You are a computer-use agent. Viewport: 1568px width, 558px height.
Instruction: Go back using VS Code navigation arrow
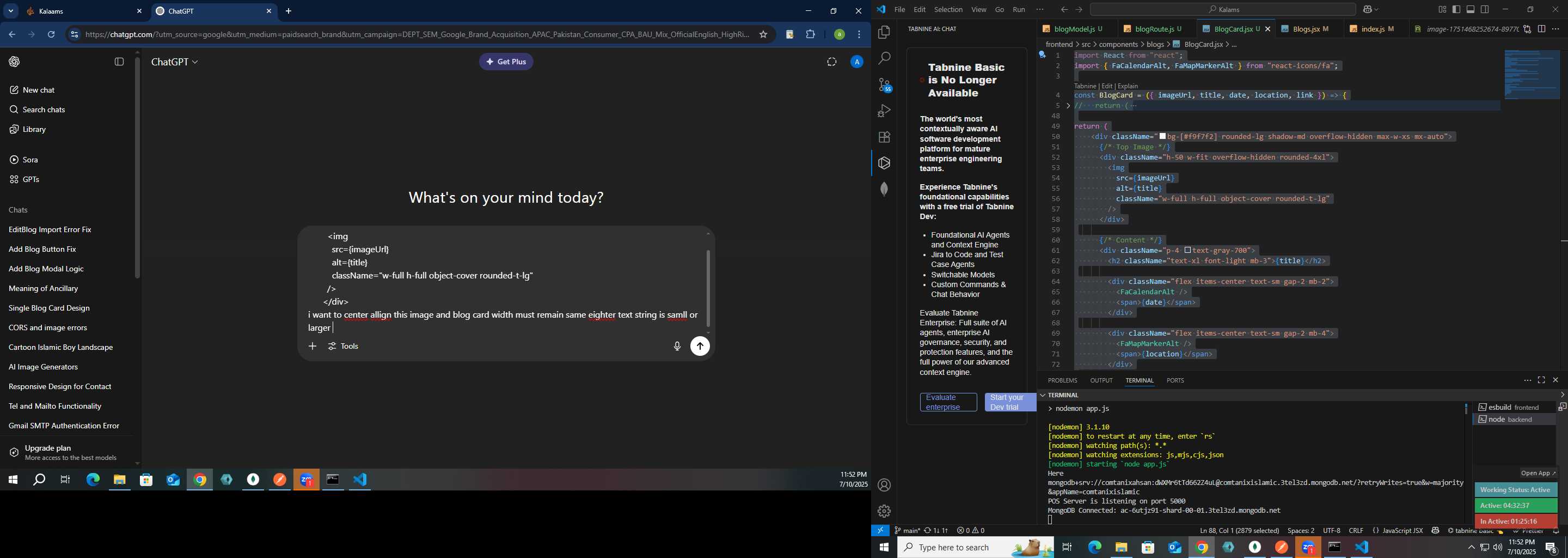tap(1064, 10)
